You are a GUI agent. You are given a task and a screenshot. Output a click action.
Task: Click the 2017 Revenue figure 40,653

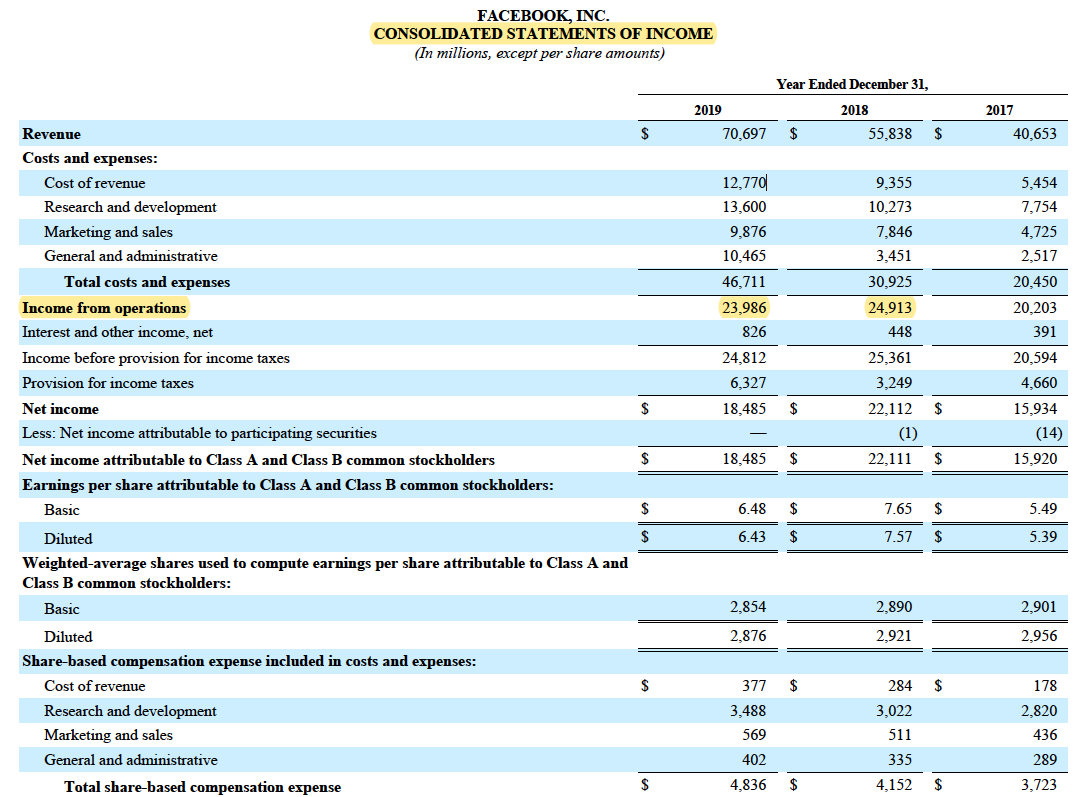coord(1035,133)
